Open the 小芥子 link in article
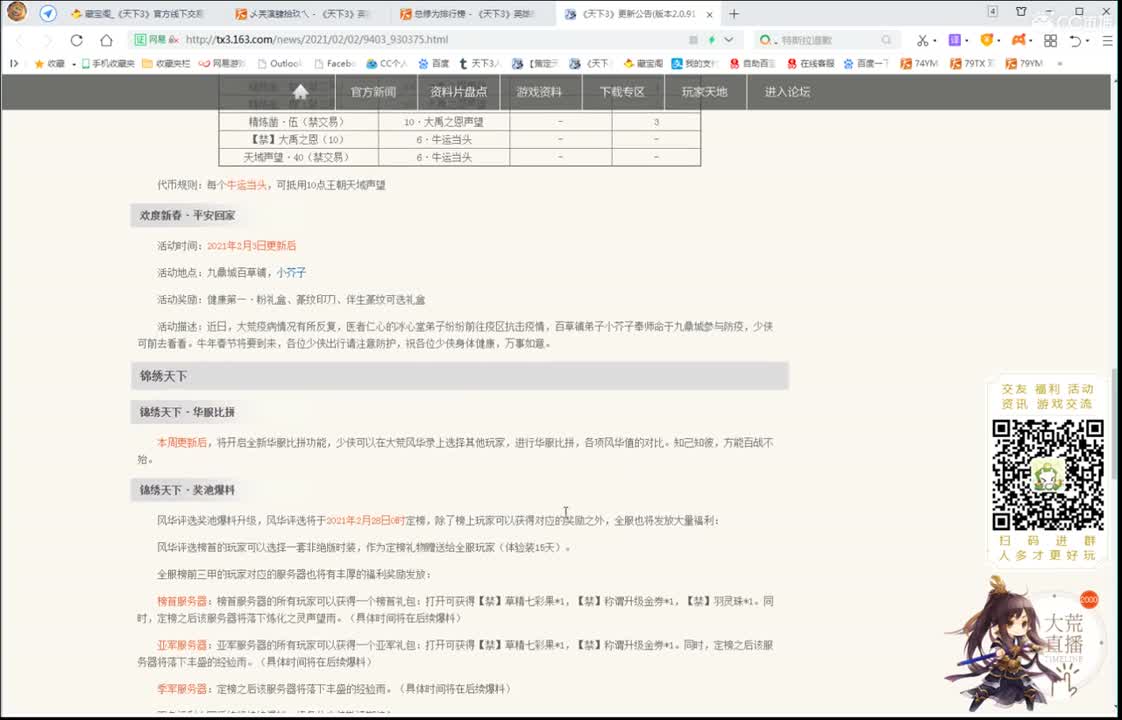1122x720 pixels. (289, 271)
